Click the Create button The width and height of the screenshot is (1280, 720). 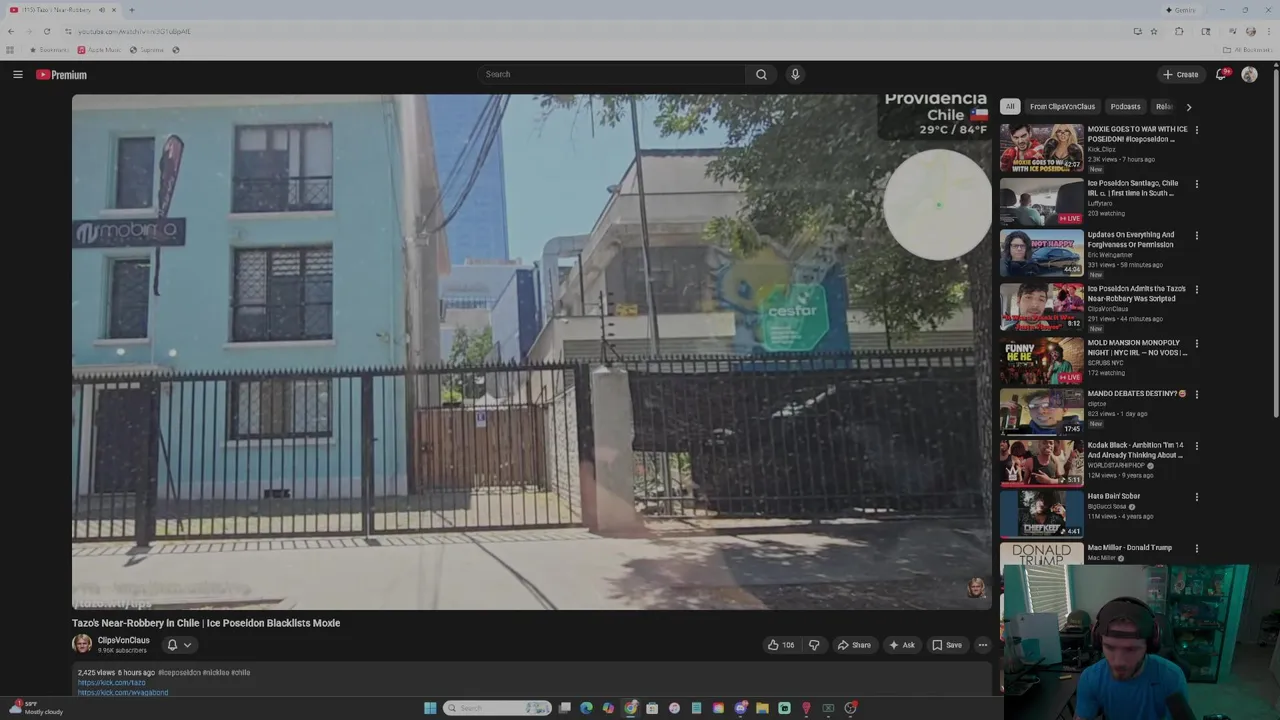(x=1180, y=74)
